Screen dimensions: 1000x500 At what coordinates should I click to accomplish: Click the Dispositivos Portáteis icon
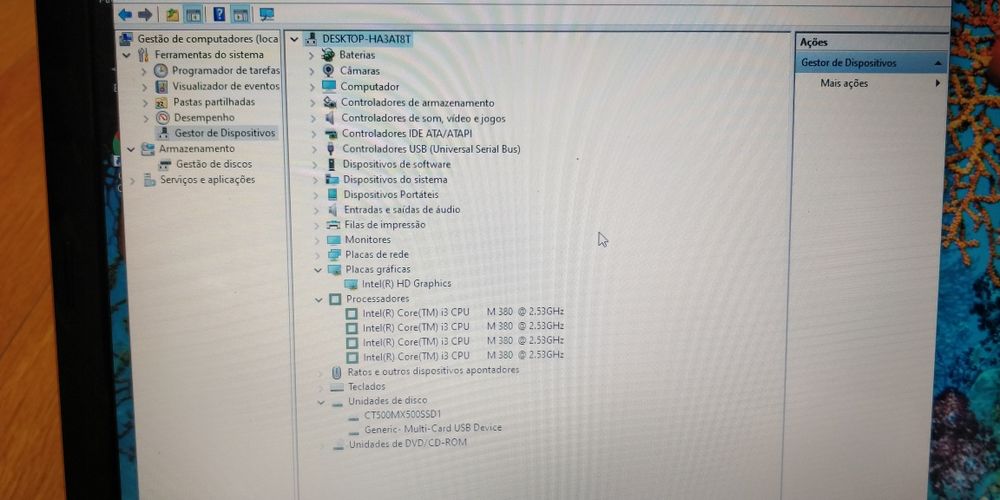pyautogui.click(x=332, y=195)
